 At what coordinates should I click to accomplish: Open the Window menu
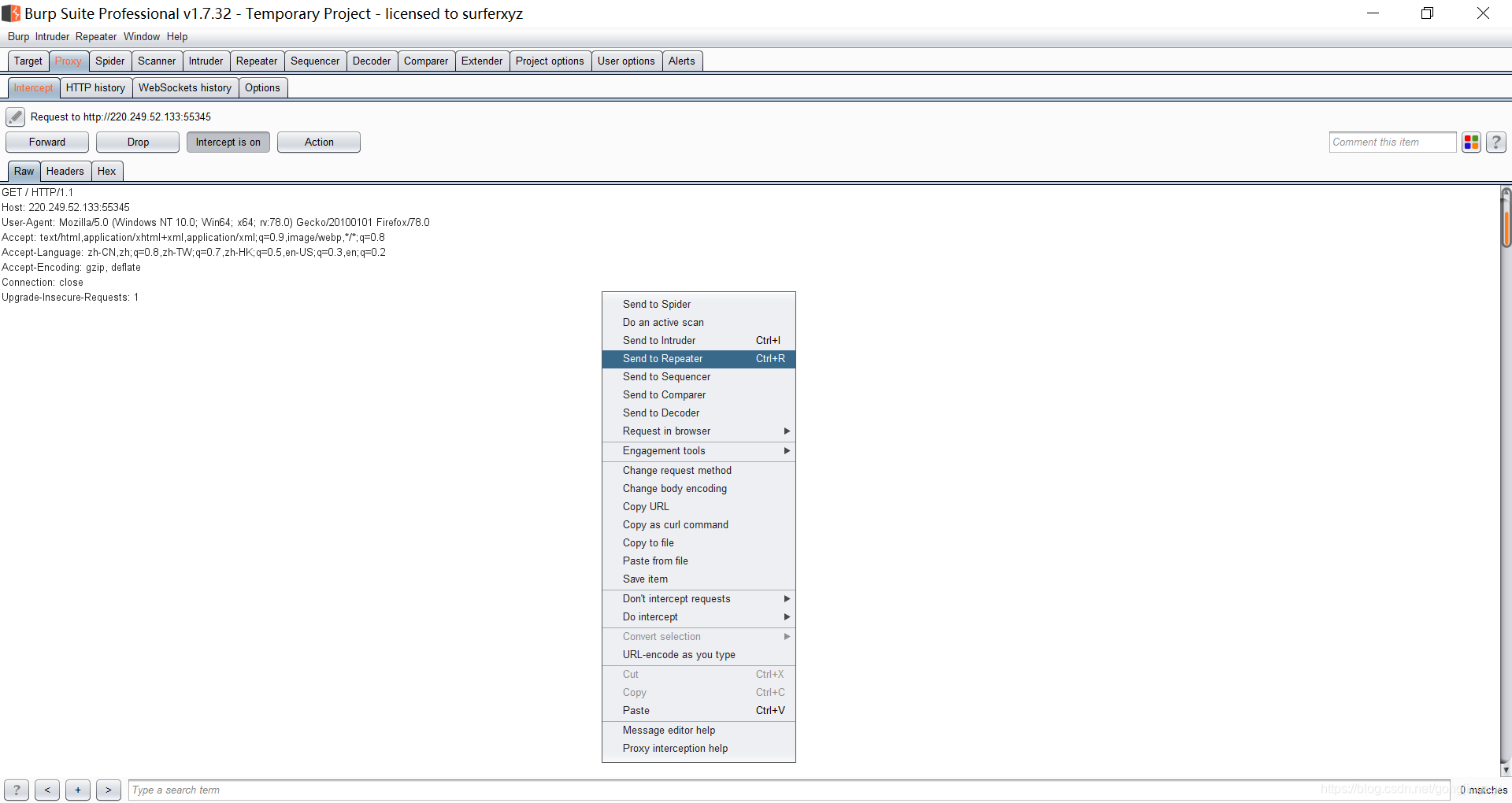point(142,37)
